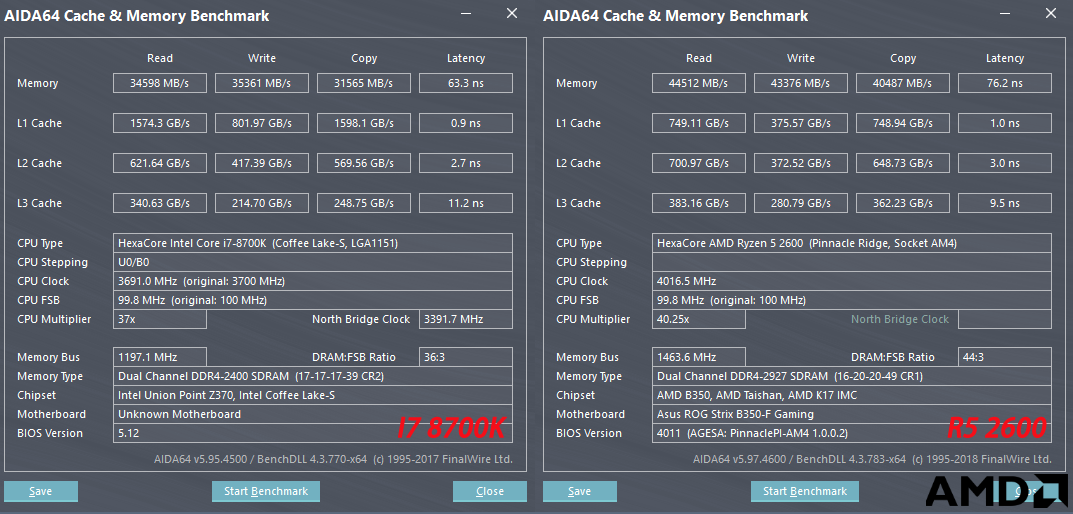Click the Intel Core i7-8700K CPU Type field
Screen dimensions: 1073x514
point(313,243)
